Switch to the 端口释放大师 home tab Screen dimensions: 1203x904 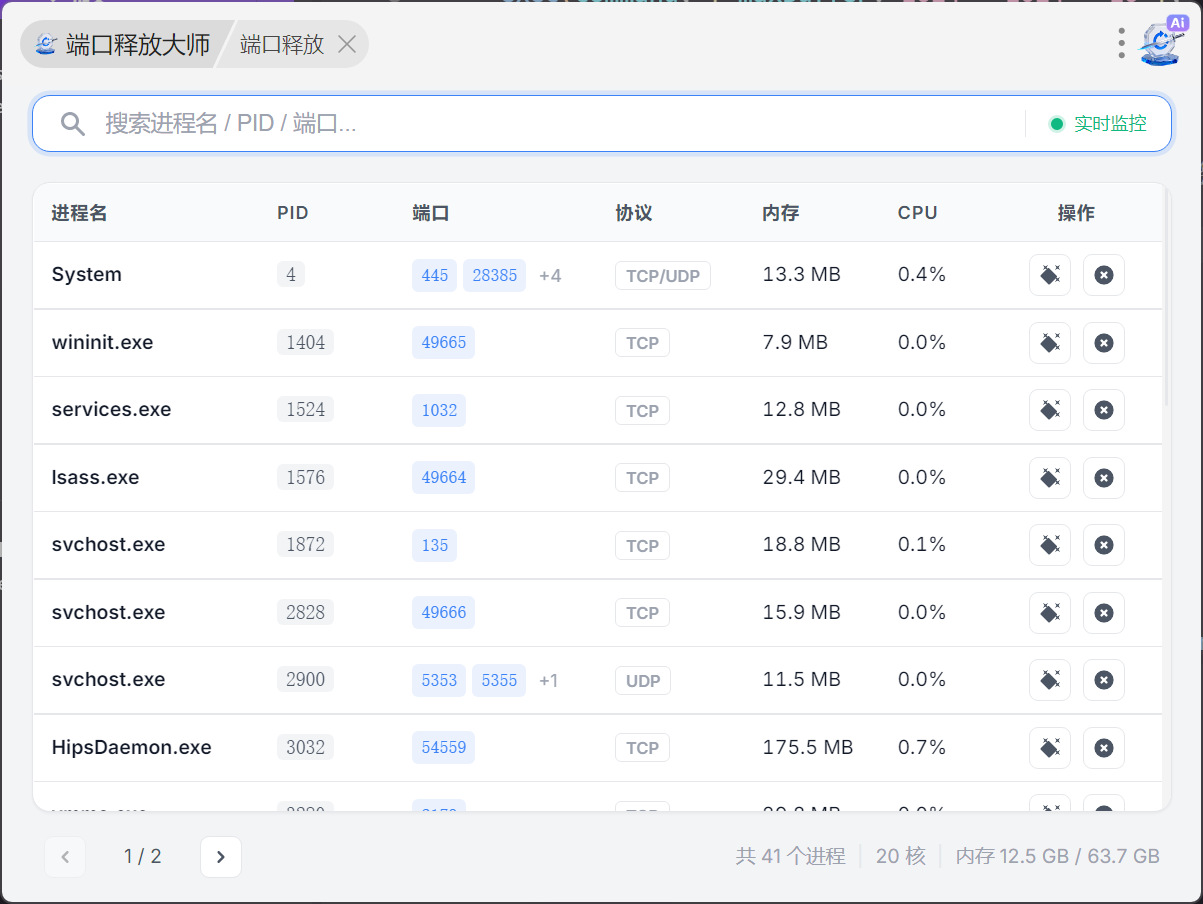point(124,45)
